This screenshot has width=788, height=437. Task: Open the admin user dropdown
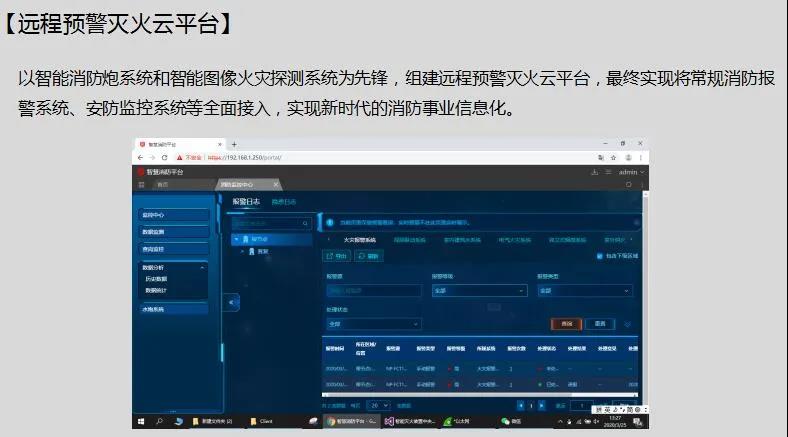(630, 171)
